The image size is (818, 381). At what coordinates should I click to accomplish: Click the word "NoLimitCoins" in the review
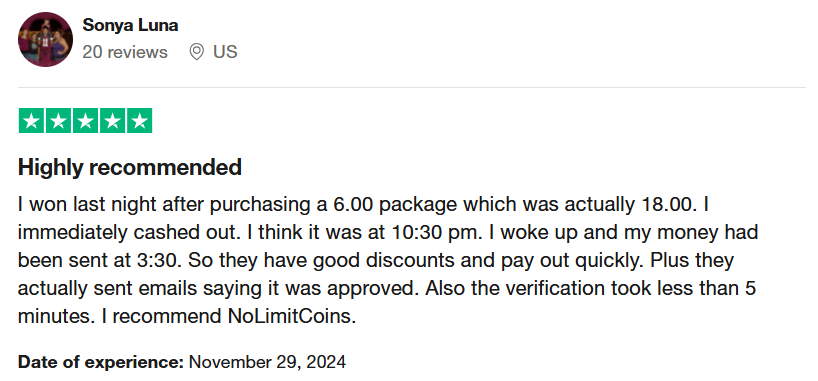coord(289,316)
